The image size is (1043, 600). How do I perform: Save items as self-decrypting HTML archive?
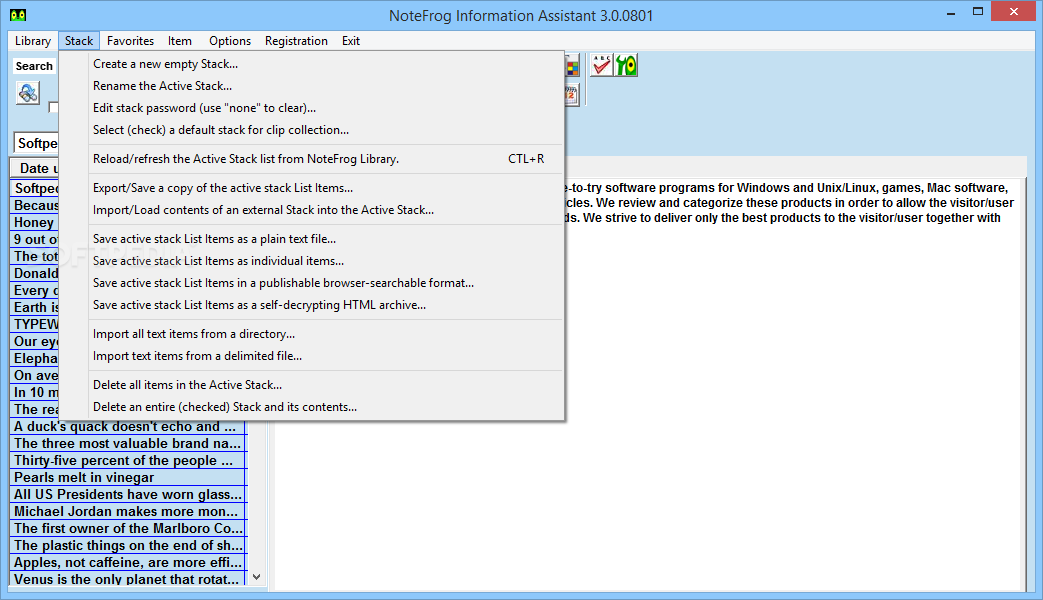tap(311, 305)
